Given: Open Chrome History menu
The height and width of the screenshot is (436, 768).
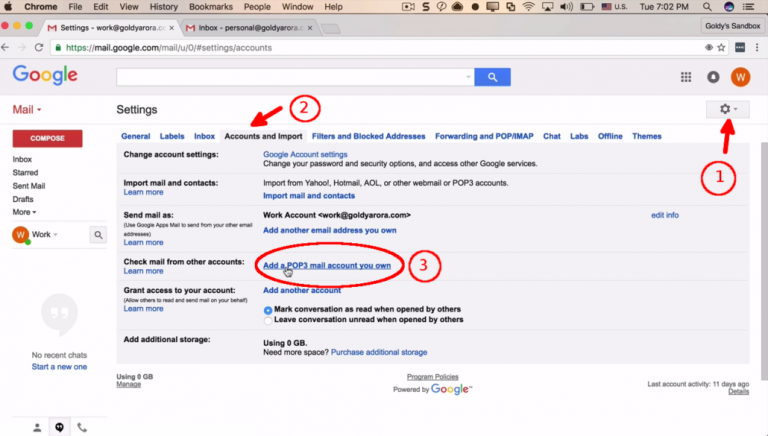Looking at the screenshot, I should click(x=164, y=7).
